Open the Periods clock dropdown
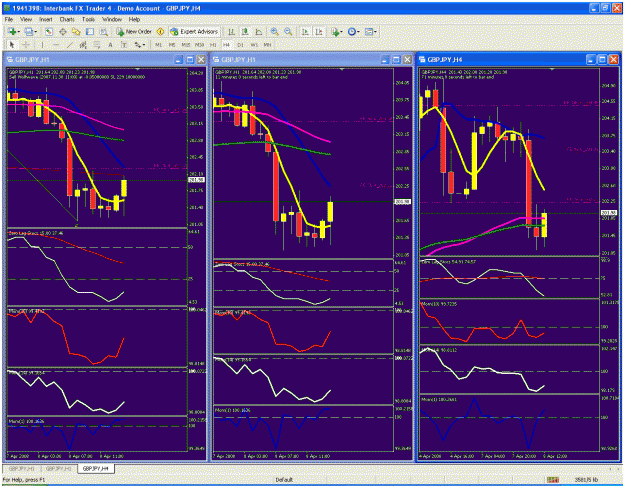Viewport: 625px width, 486px height. (353, 31)
